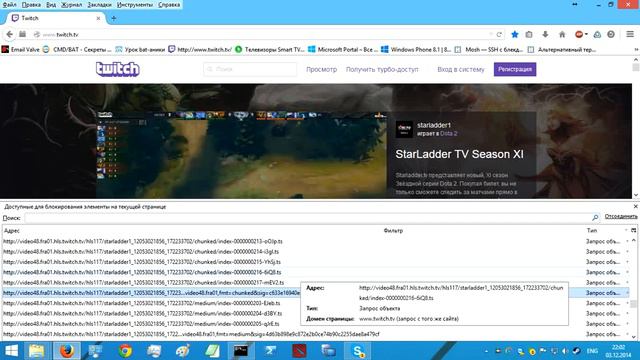This screenshot has height=360, width=640.
Task: Open the Windows Phone 8.1 bookmark
Action: point(416,49)
